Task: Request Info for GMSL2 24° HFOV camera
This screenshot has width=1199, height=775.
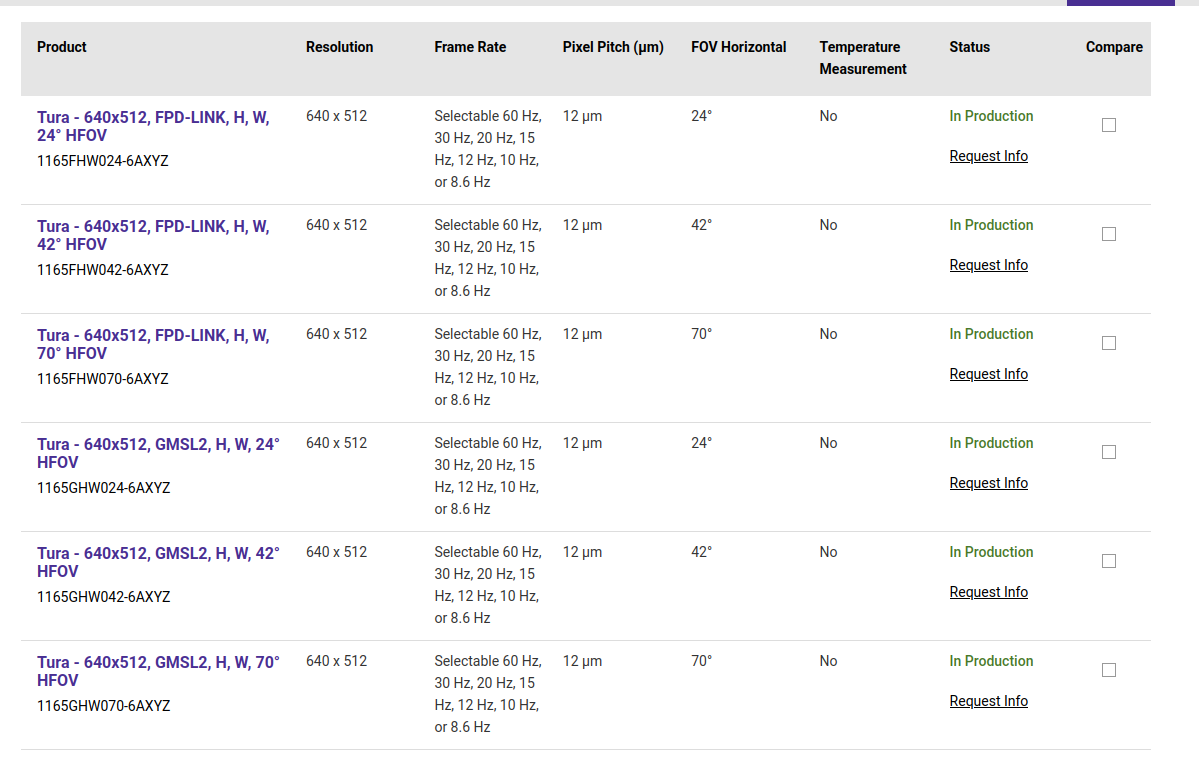Action: tap(988, 483)
